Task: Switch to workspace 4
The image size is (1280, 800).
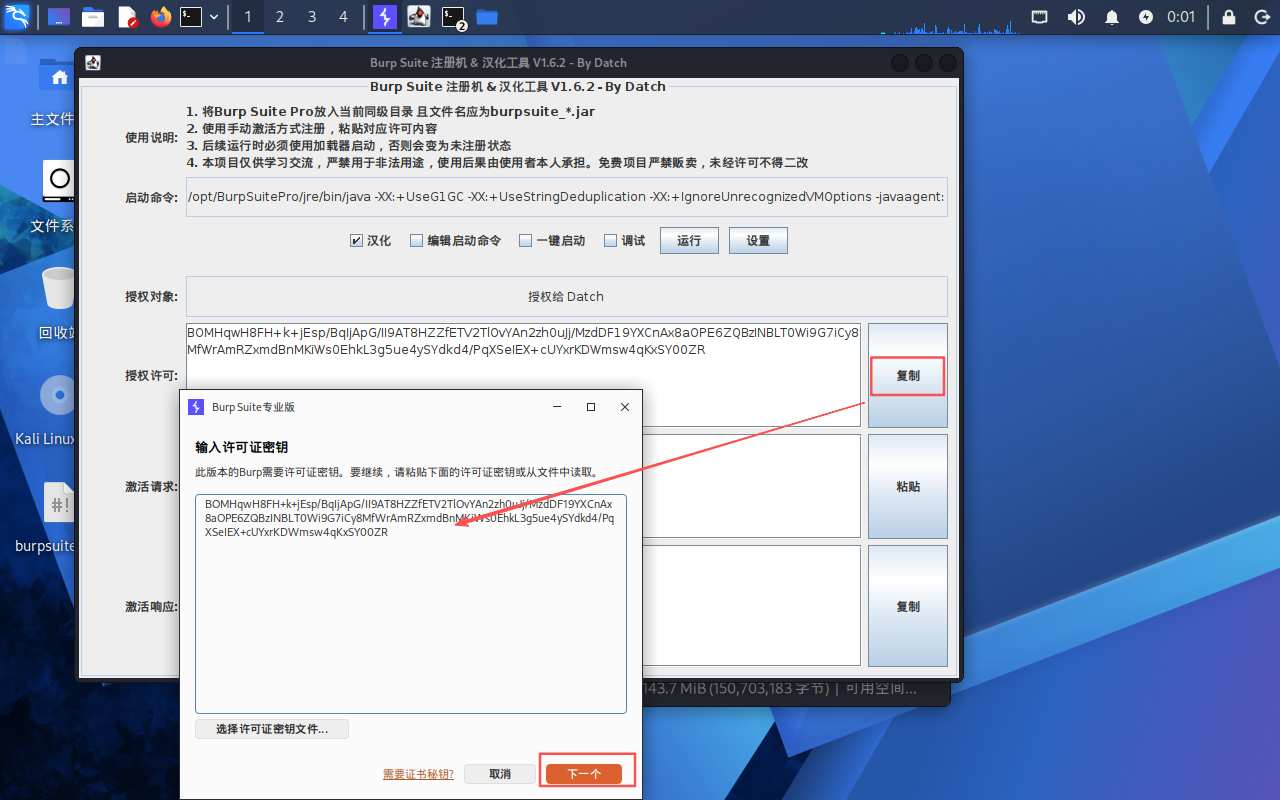Action: (x=344, y=17)
